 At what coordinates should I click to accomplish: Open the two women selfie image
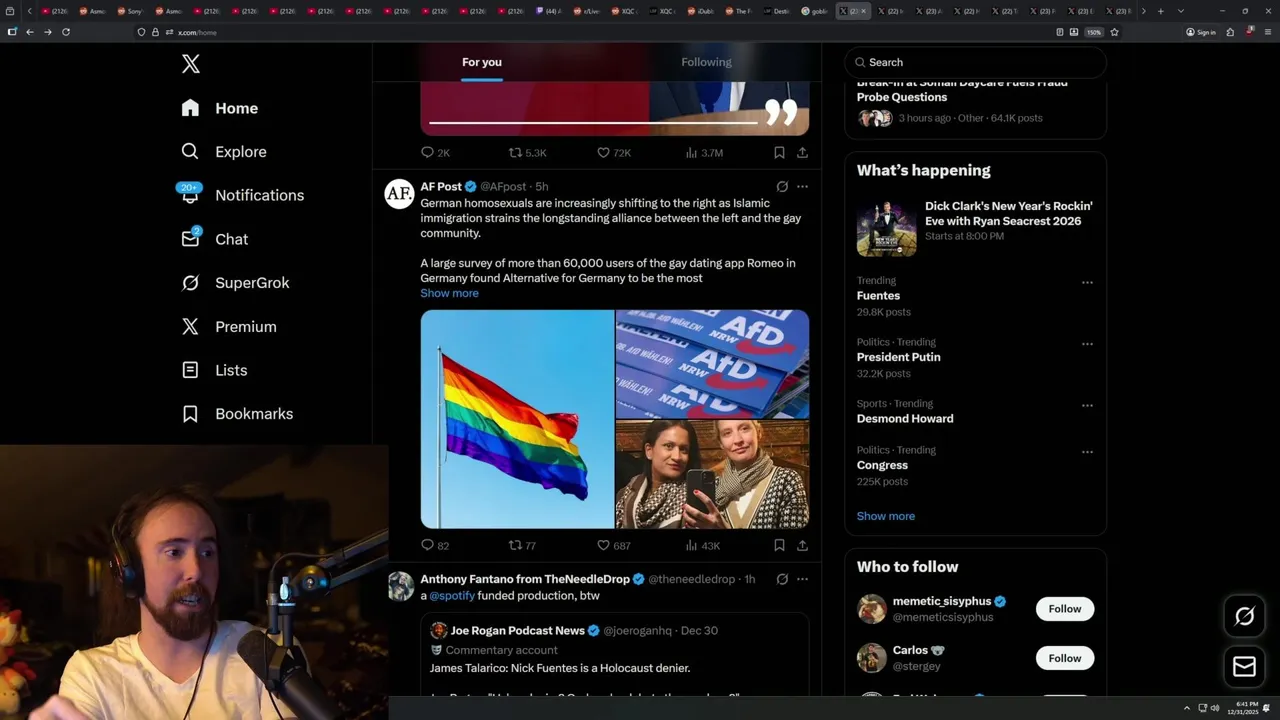tap(712, 474)
